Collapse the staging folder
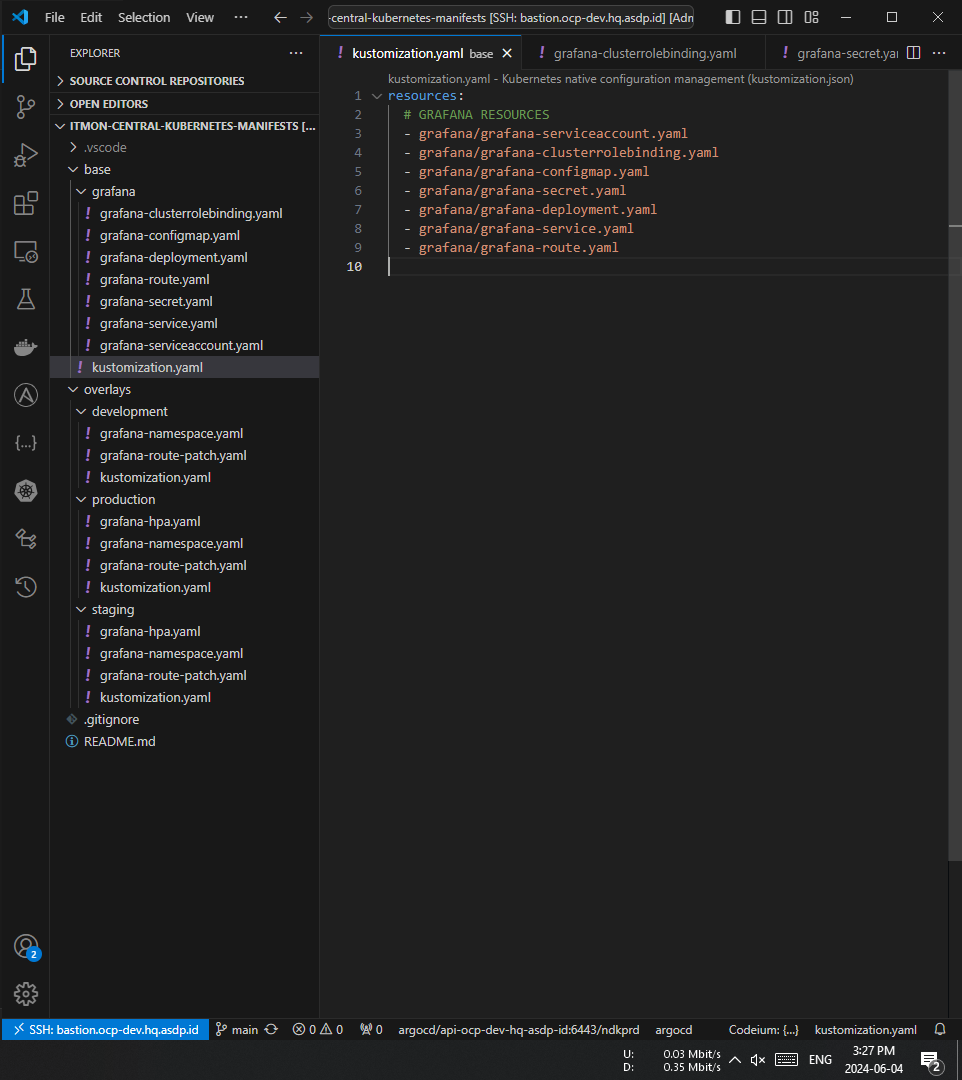The width and height of the screenshot is (962, 1080). pos(185,610)
